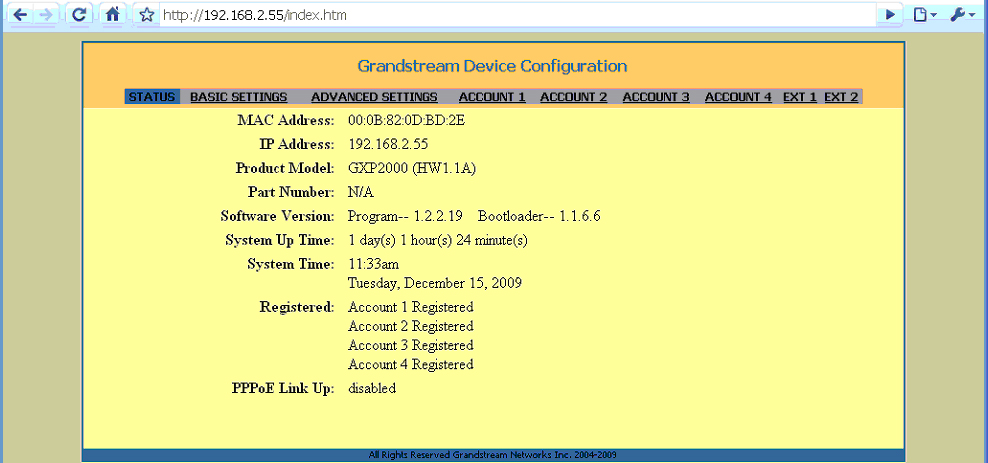The width and height of the screenshot is (988, 463).
Task: Go to the browser home page
Action: click(x=113, y=15)
